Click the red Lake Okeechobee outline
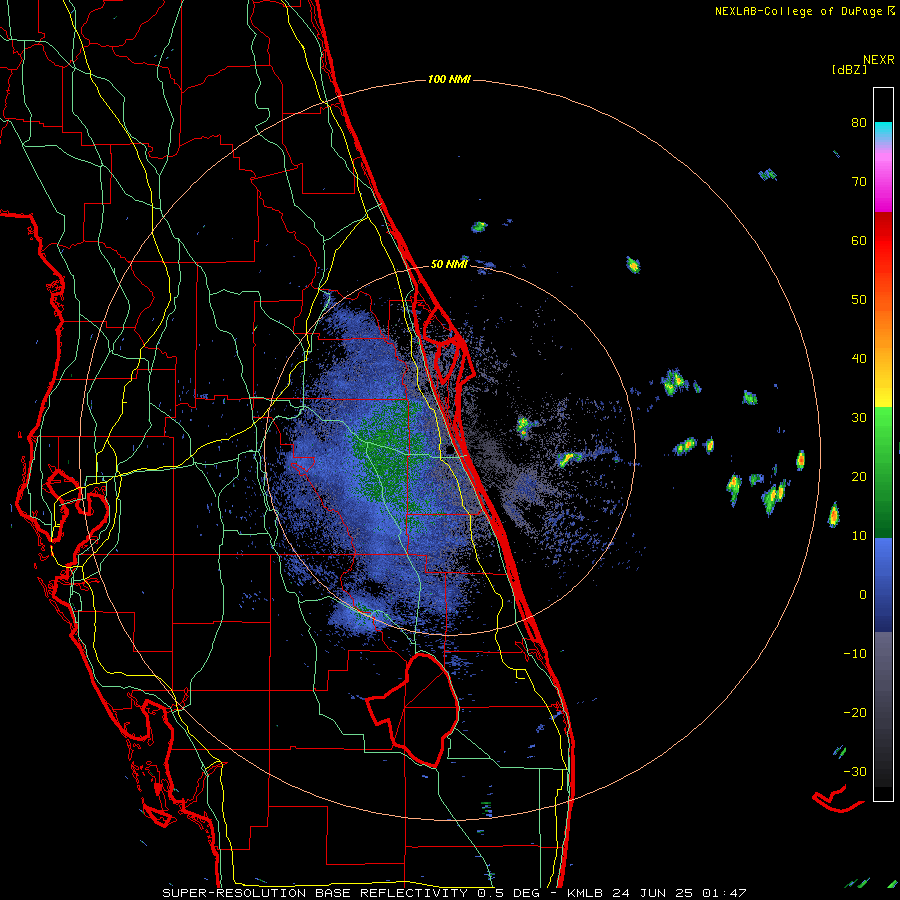900x900 pixels. (413, 710)
